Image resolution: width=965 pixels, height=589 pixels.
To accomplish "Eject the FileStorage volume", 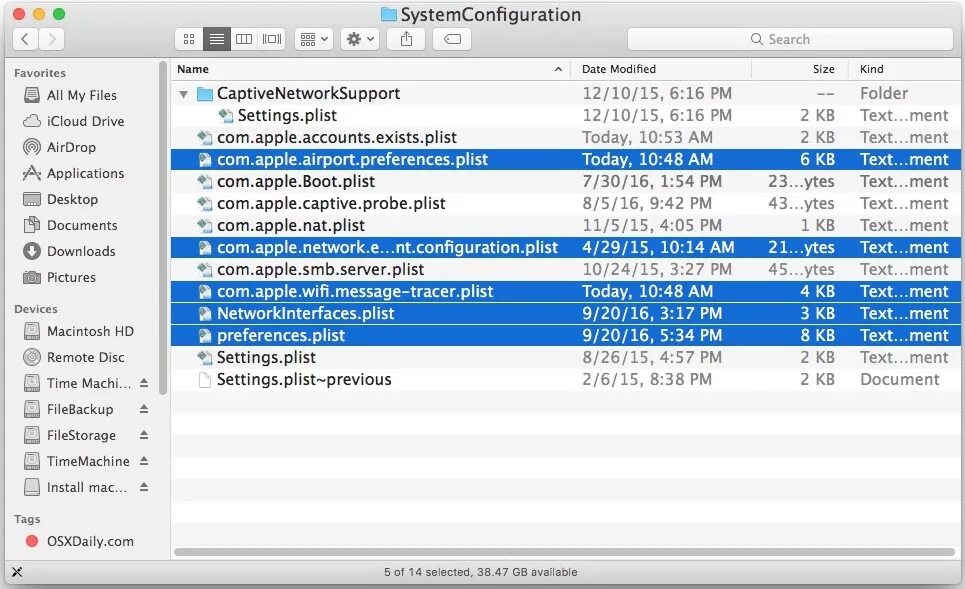I will pos(143,435).
